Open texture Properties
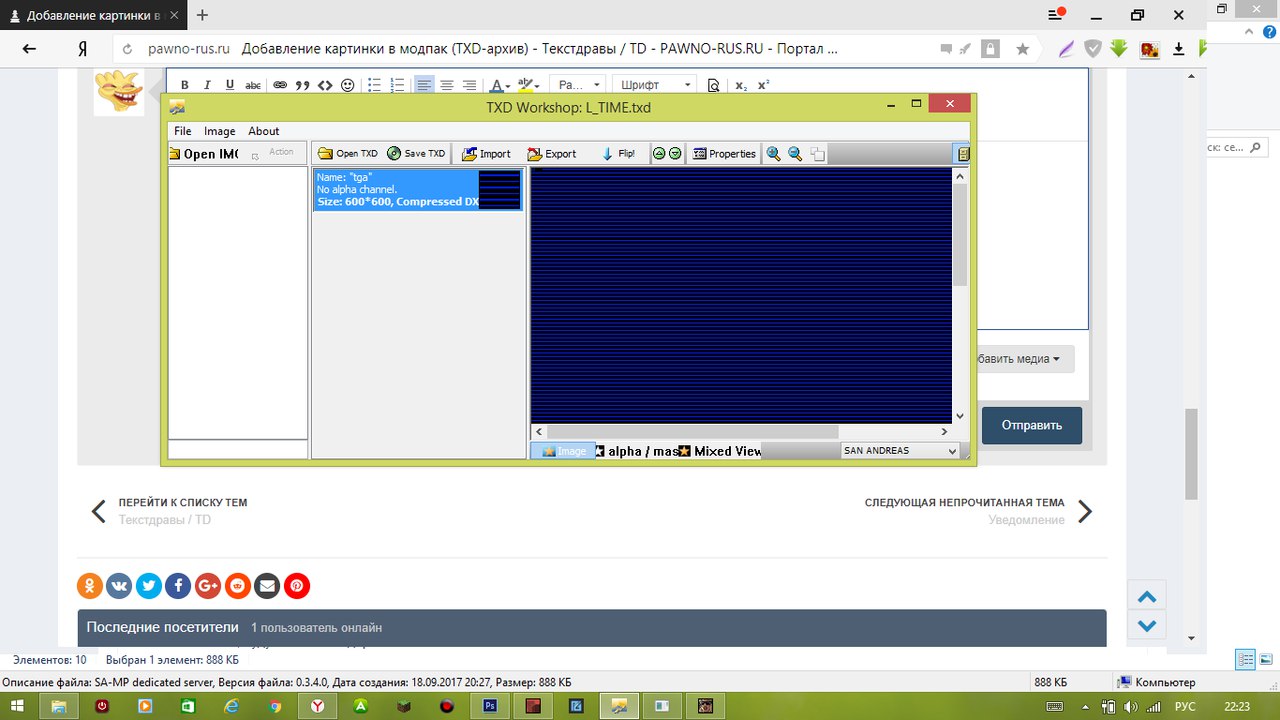Viewport: 1280px width, 720px height. [x=724, y=154]
